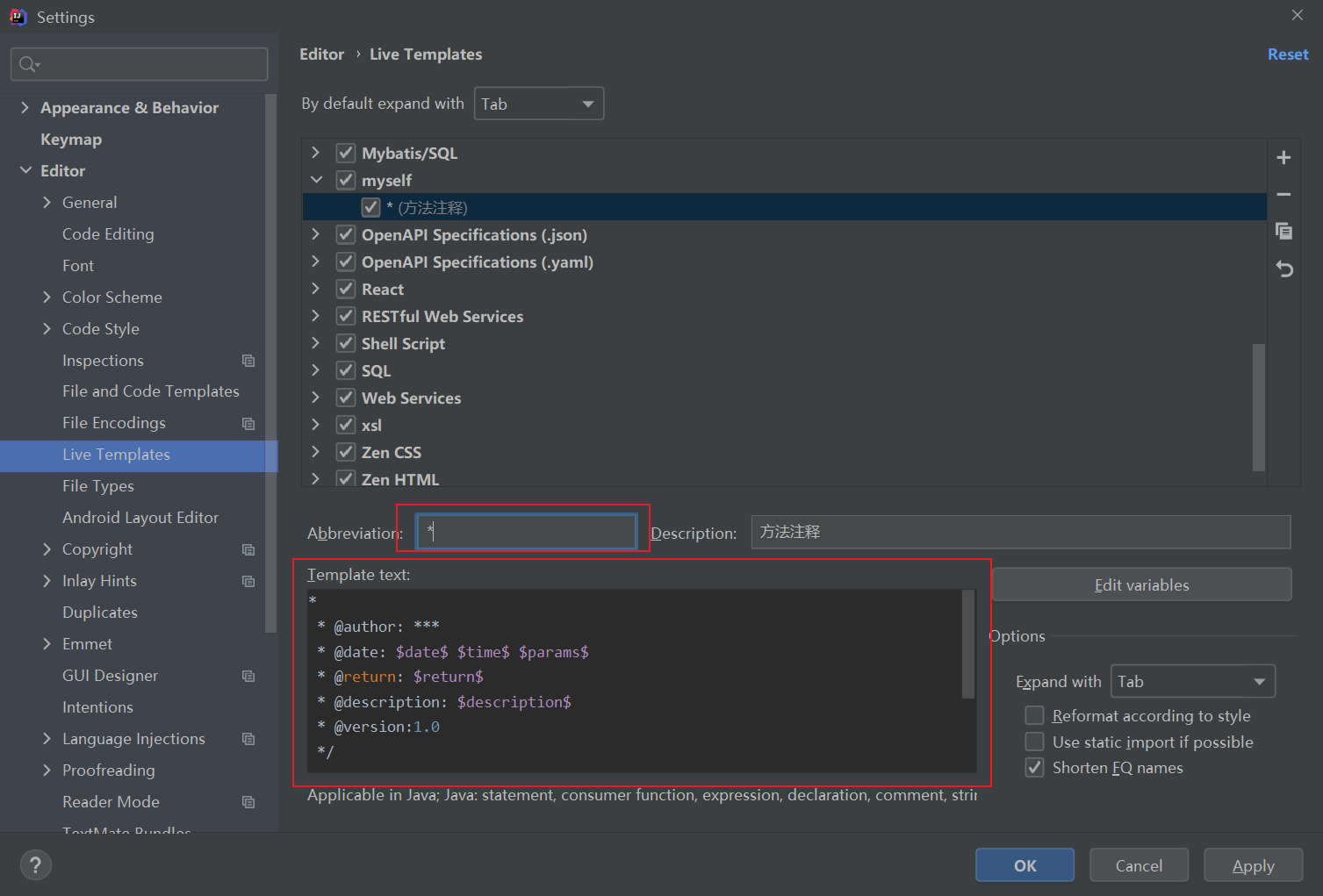Remove selected template with minus icon
The height and width of the screenshot is (896, 1323).
[1283, 195]
